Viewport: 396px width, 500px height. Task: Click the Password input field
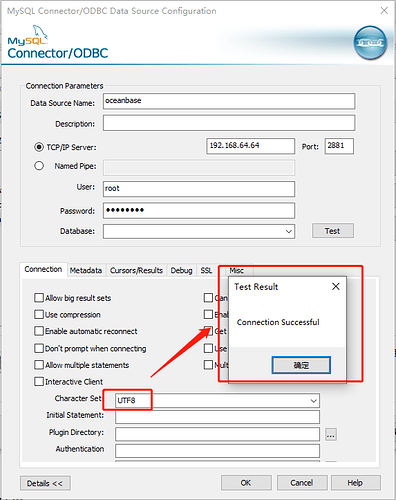[199, 210]
